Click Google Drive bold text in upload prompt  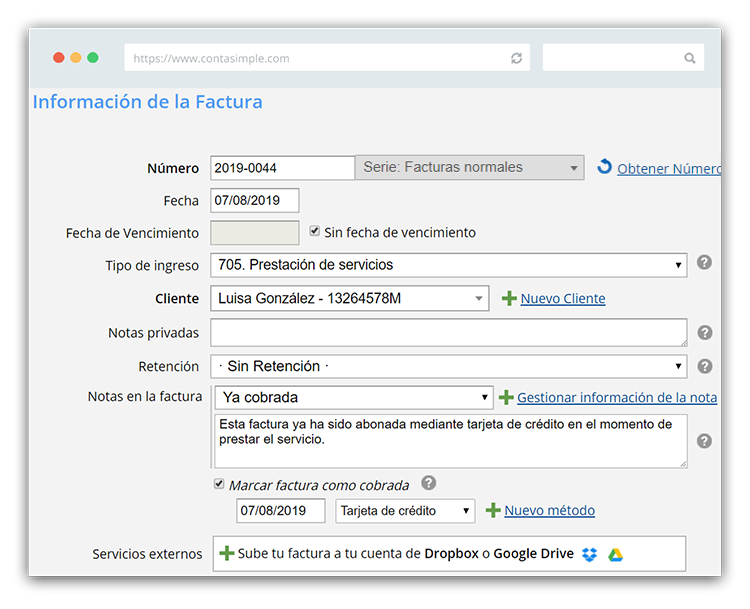(533, 554)
